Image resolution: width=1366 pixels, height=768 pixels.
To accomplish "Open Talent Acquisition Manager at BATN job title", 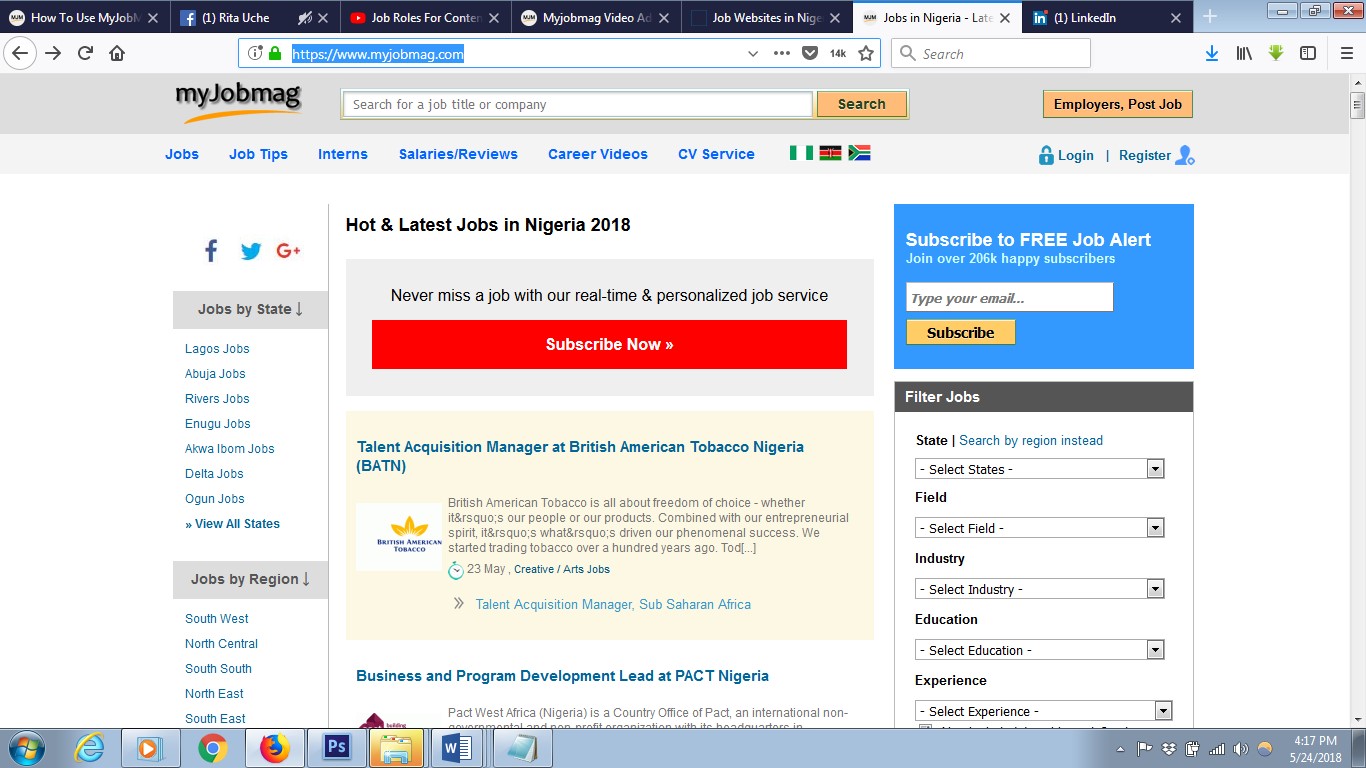I will coord(580,456).
